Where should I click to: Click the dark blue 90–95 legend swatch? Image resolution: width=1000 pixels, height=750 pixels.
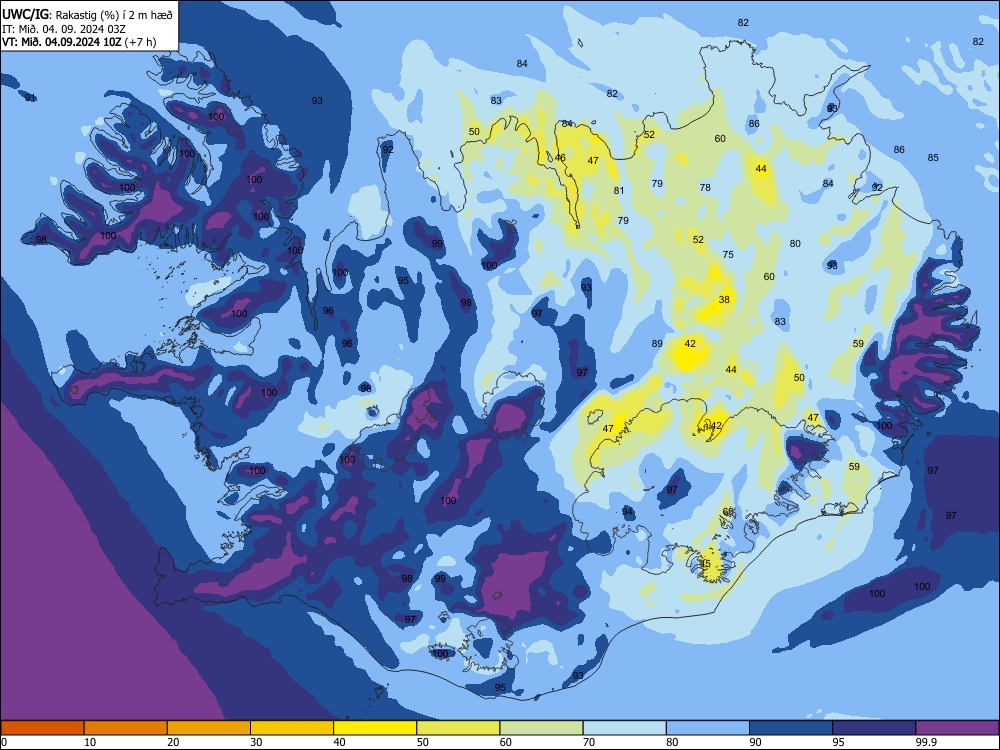[791, 728]
